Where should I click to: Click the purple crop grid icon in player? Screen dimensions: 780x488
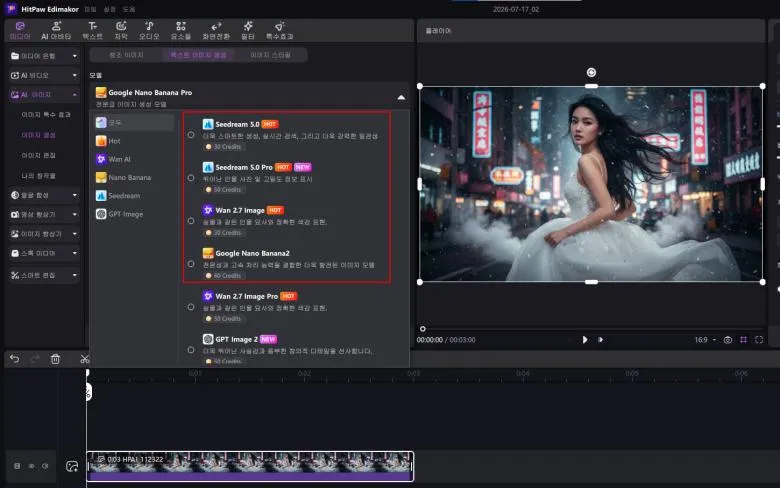tap(744, 340)
